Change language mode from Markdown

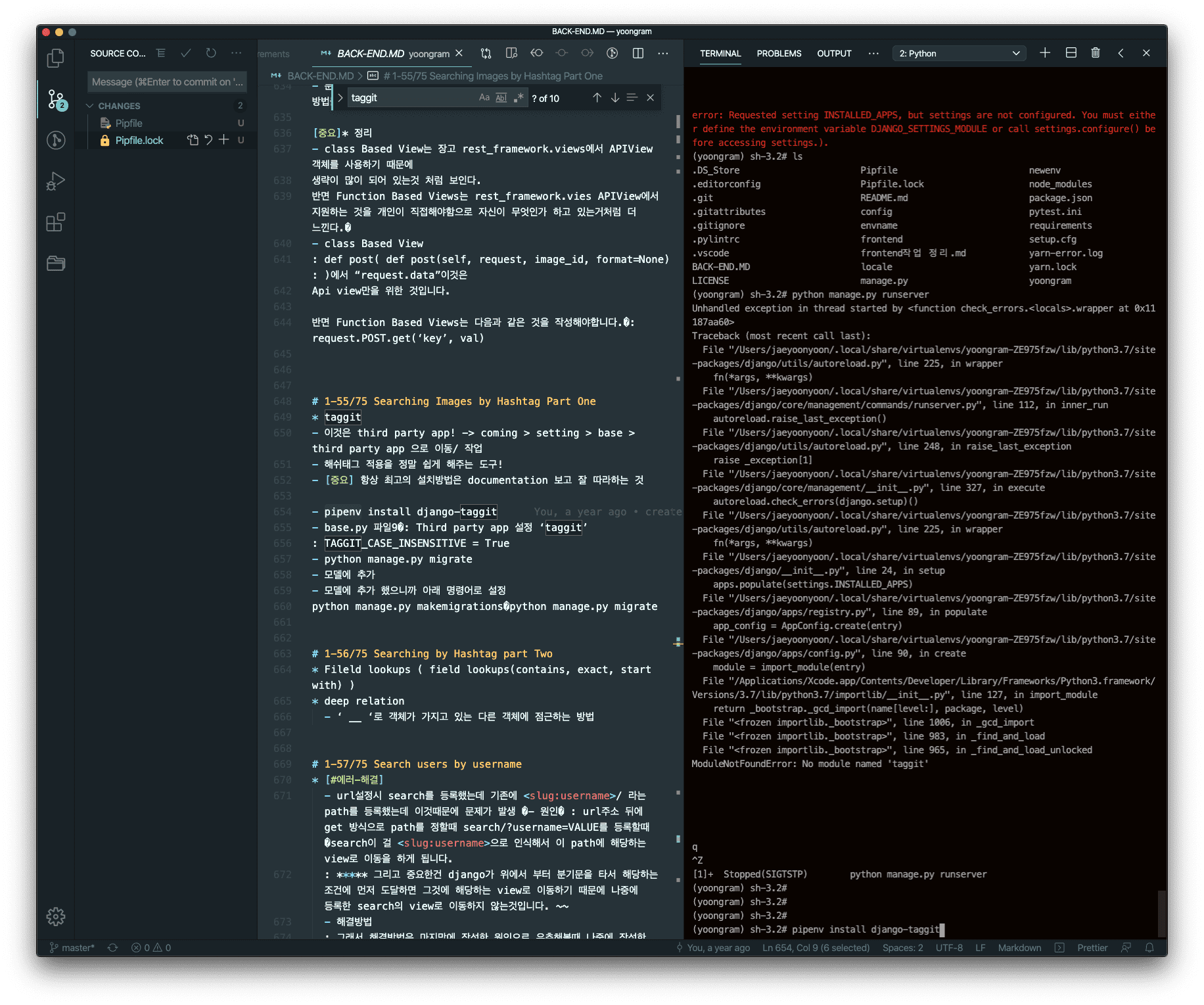click(1019, 948)
